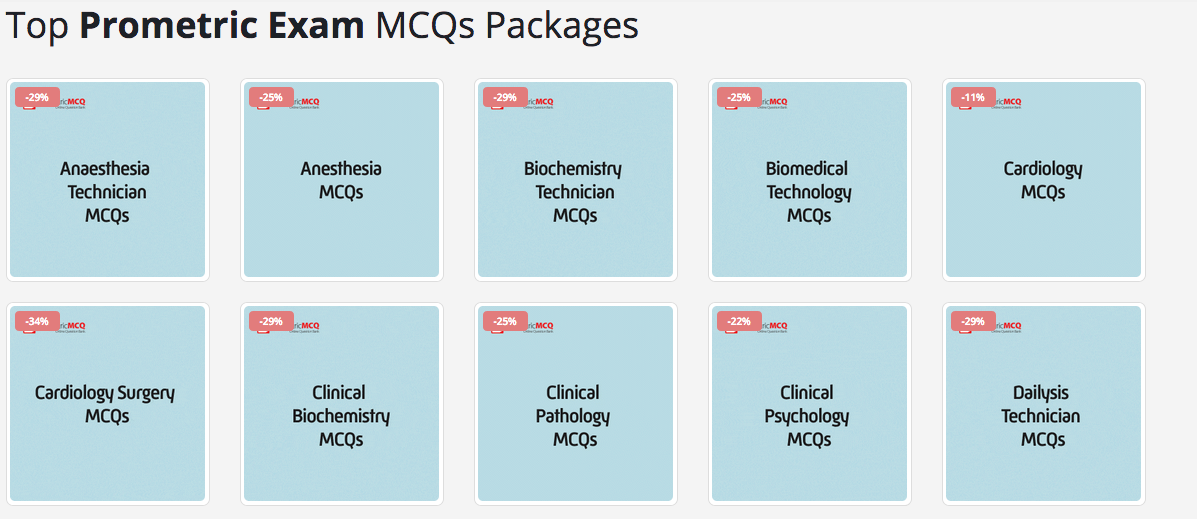
Task: Click -25% badge on Clinical Pathology card
Action: pos(505,321)
